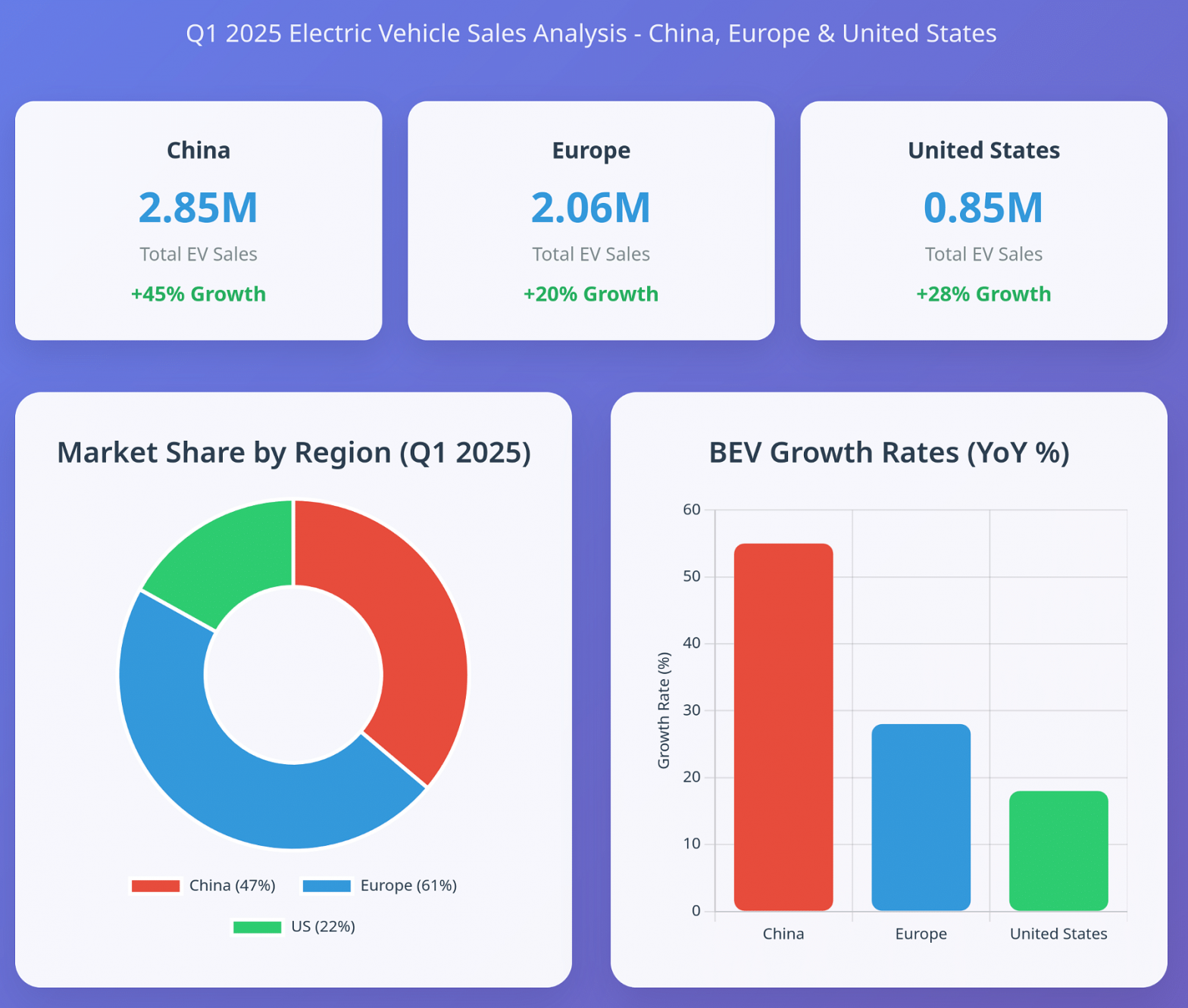The width and height of the screenshot is (1188, 1008).
Task: Toggle the Europe (61%) legend entry
Action: click(380, 885)
